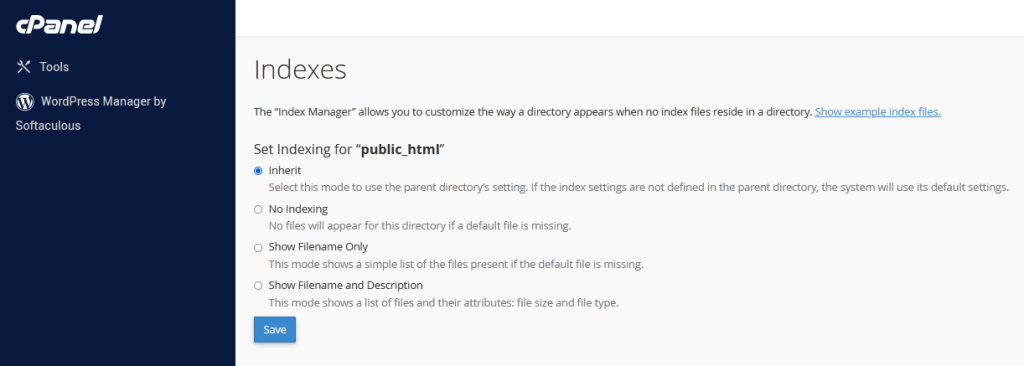Click the bold public_html directory name

400,149
